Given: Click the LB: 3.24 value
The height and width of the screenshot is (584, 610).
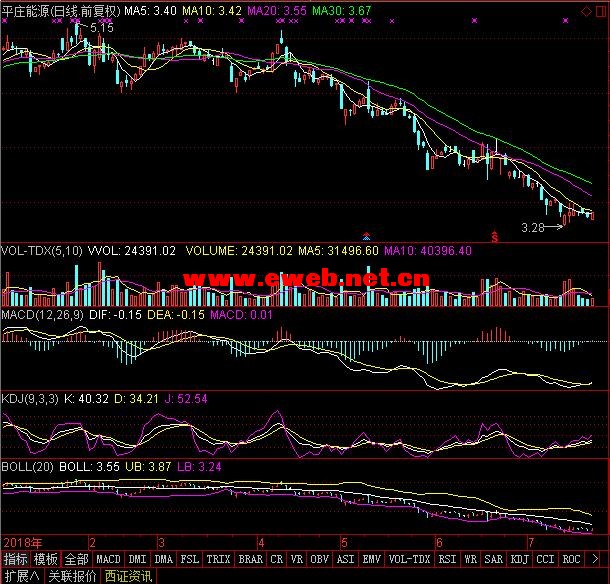Looking at the screenshot, I should click(x=199, y=466).
